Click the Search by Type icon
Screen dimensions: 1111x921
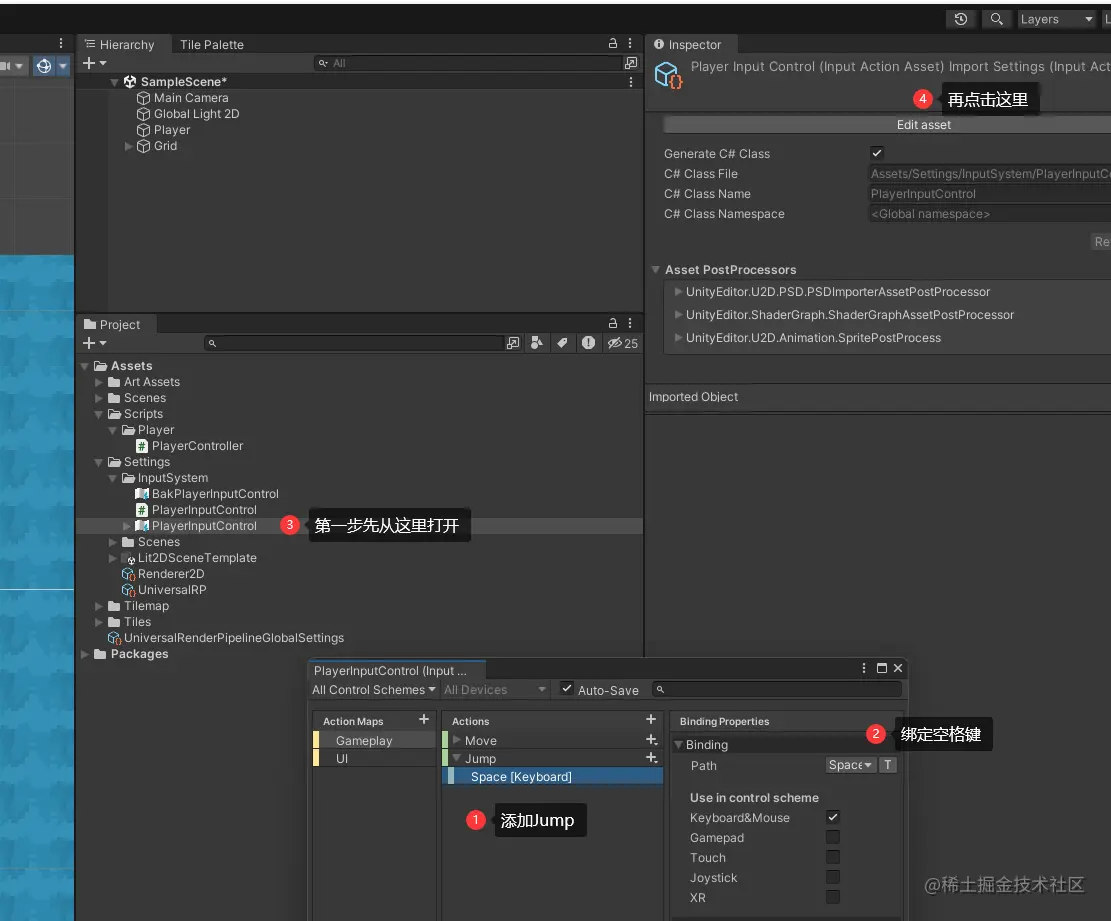point(537,343)
